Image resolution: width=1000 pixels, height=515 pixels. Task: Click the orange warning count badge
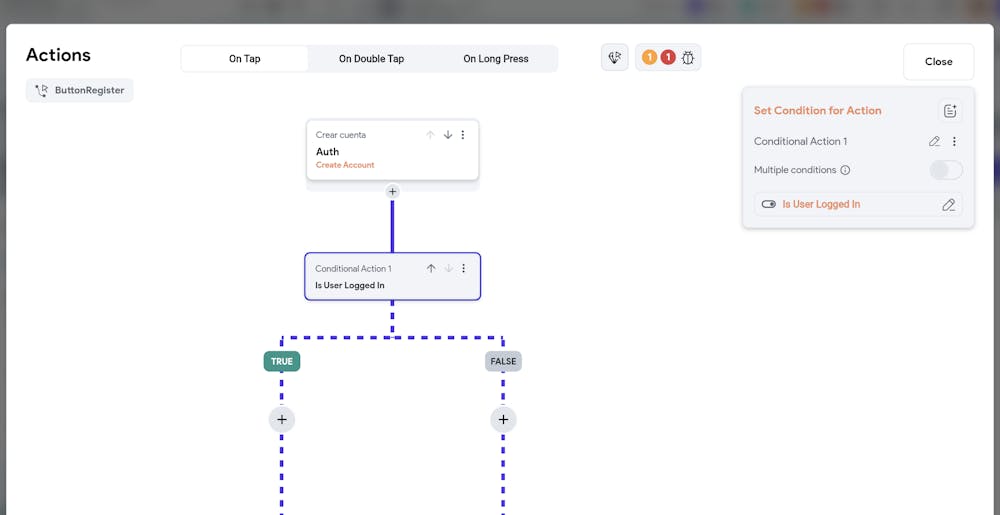pos(649,58)
